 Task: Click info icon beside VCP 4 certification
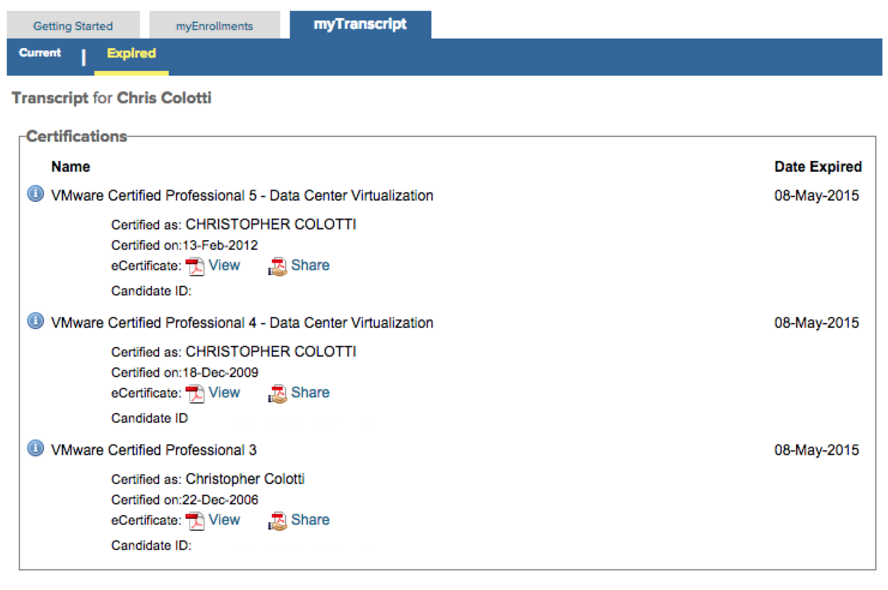pos(35,321)
